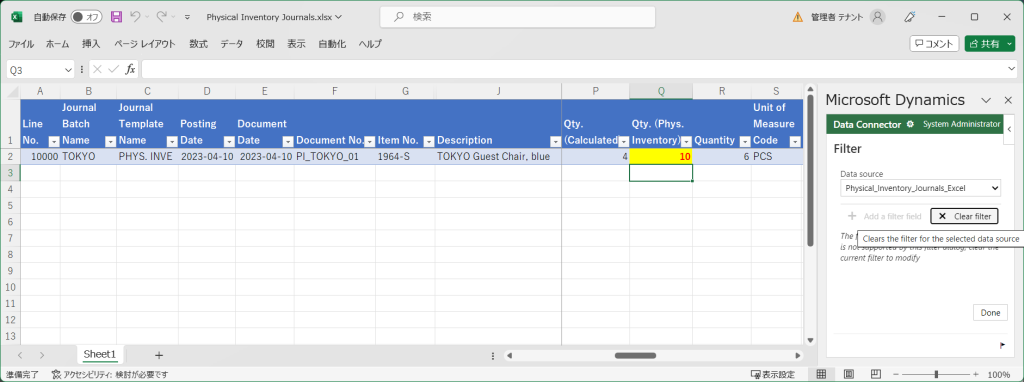
Task: Open the データ menu tab
Action: (231, 44)
